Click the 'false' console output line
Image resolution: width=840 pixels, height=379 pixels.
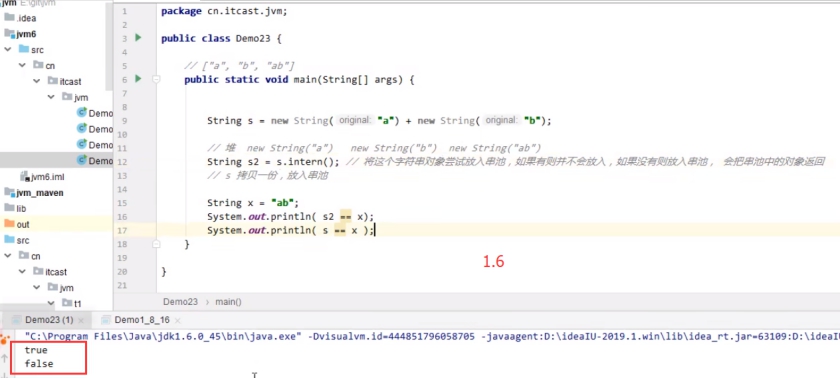(x=39, y=363)
